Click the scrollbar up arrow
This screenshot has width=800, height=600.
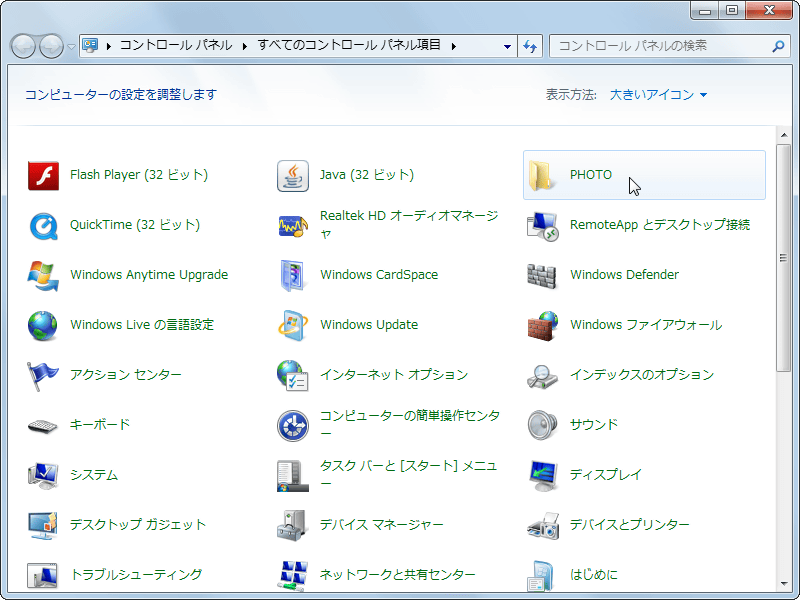coord(784,135)
